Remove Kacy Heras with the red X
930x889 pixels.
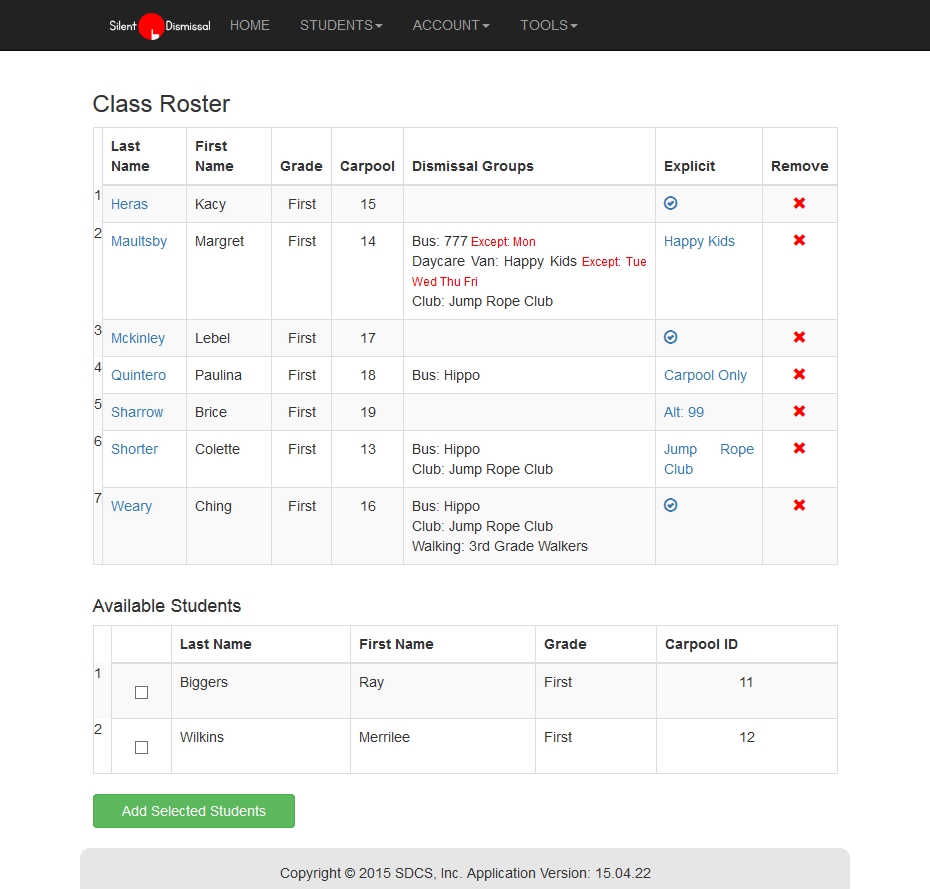coord(799,204)
